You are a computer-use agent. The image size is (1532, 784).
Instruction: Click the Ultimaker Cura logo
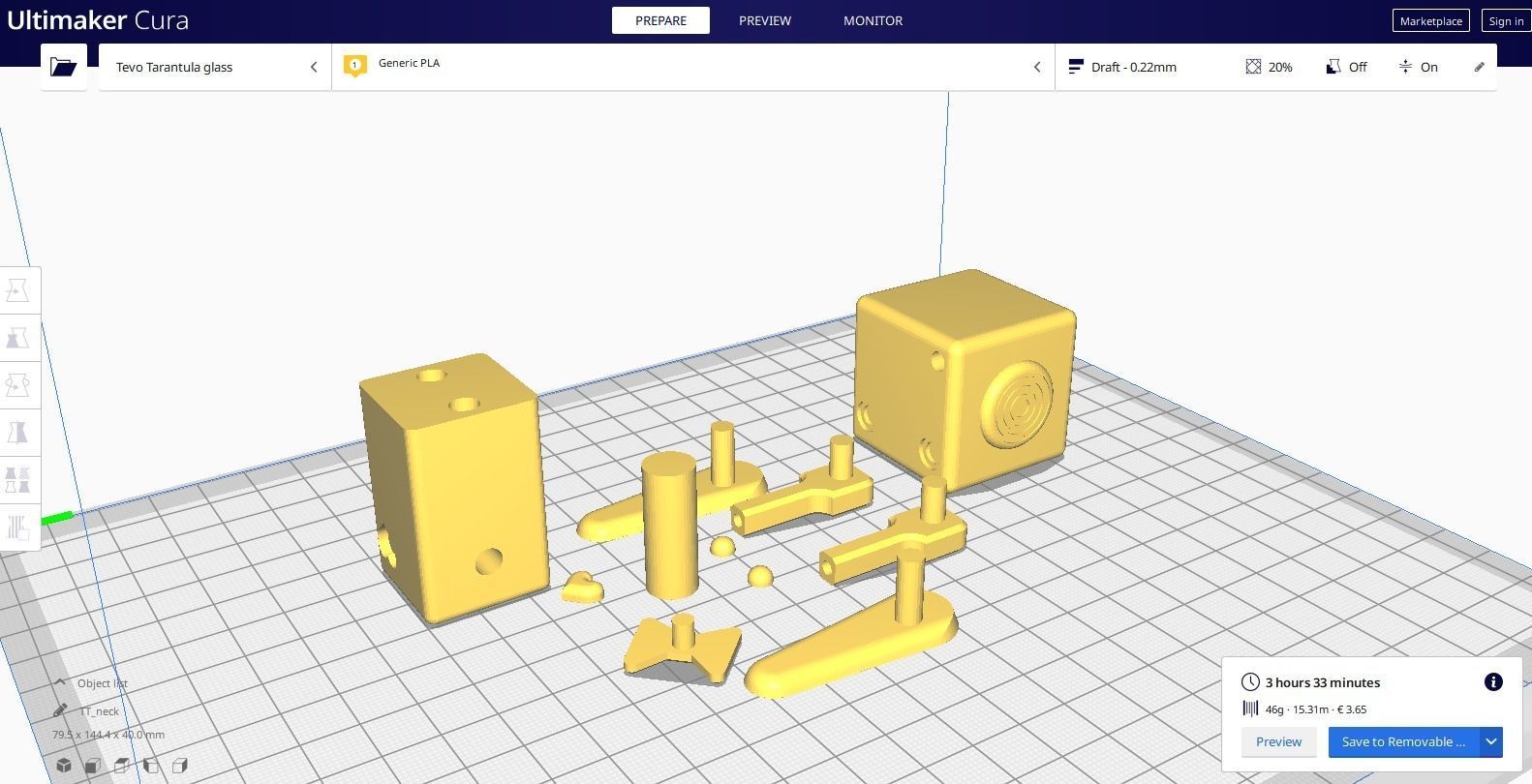pos(98,20)
